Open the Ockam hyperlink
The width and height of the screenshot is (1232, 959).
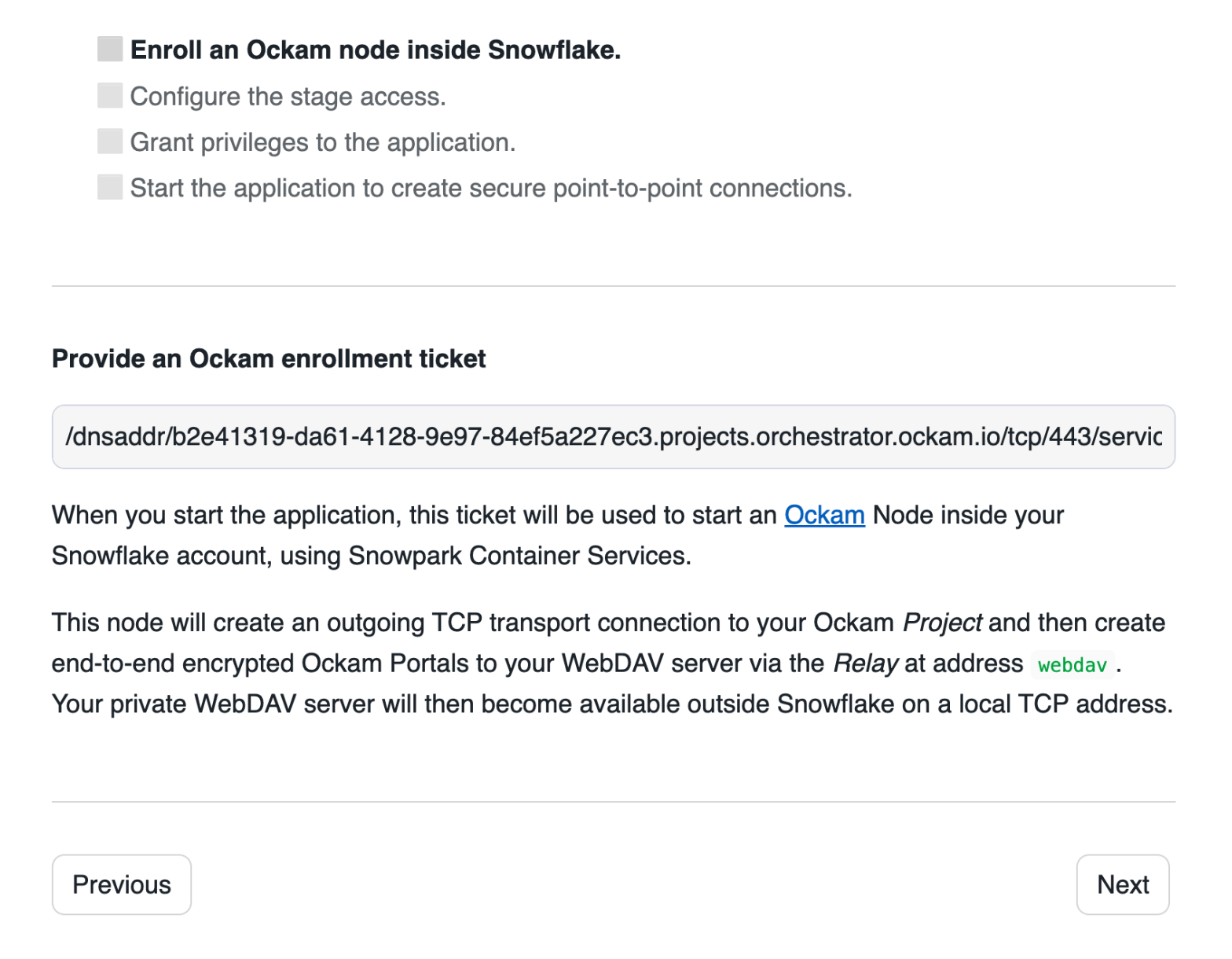pyautogui.click(x=824, y=515)
